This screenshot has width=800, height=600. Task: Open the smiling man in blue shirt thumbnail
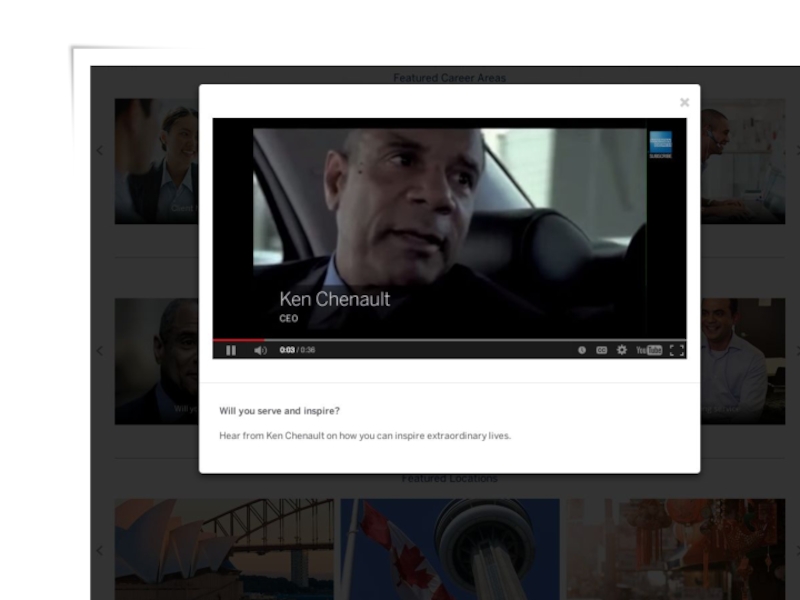[743, 361]
